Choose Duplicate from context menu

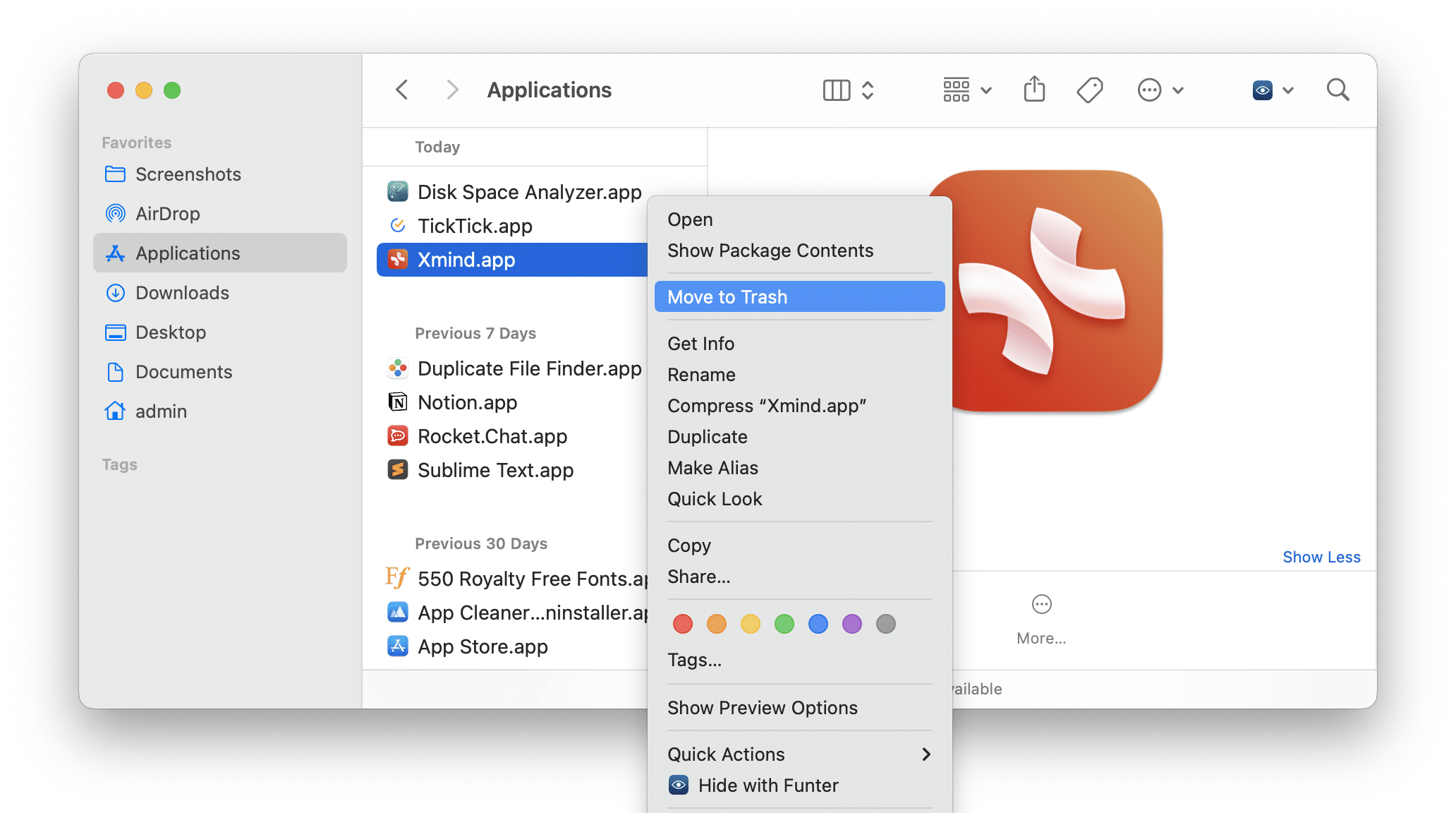pos(799,437)
